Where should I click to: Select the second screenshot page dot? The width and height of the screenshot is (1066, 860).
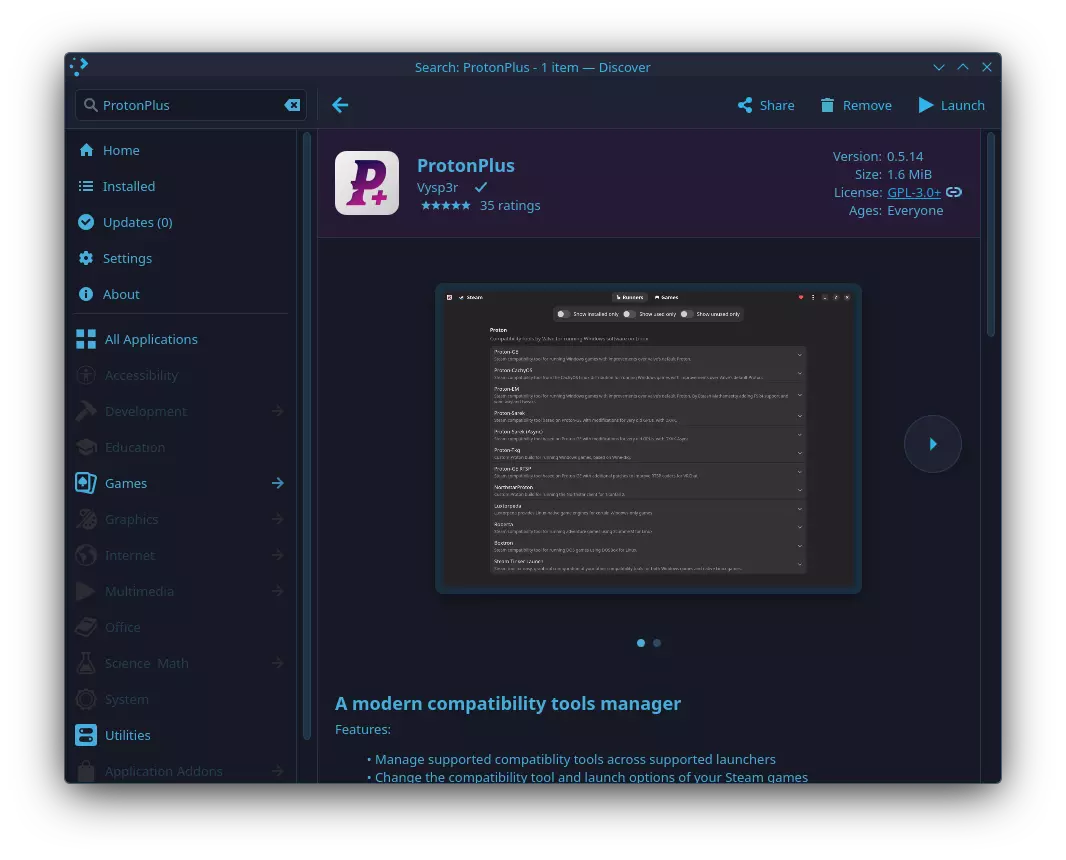pos(657,643)
